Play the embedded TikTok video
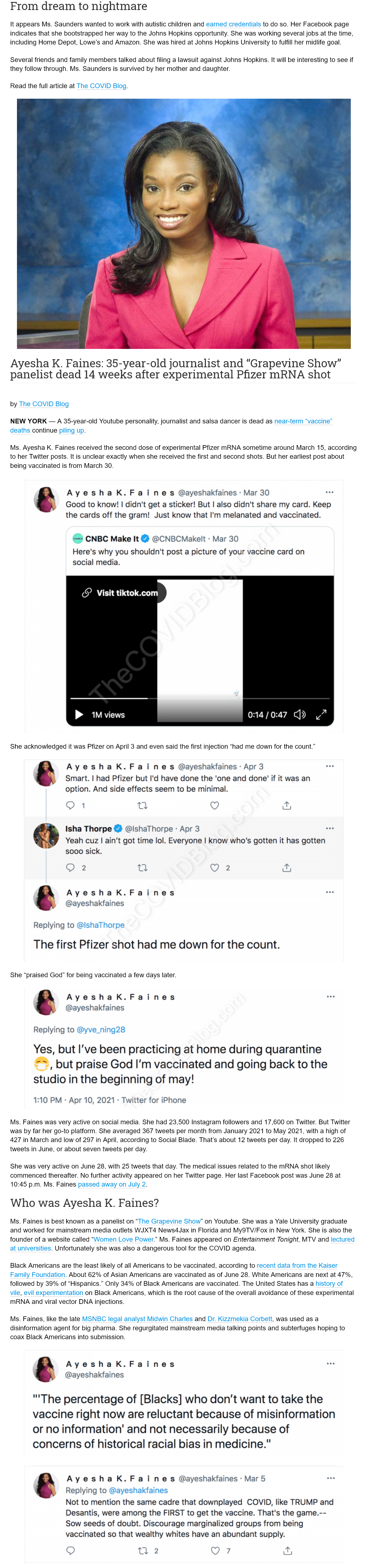The width and height of the screenshot is (370, 1568). [79, 714]
